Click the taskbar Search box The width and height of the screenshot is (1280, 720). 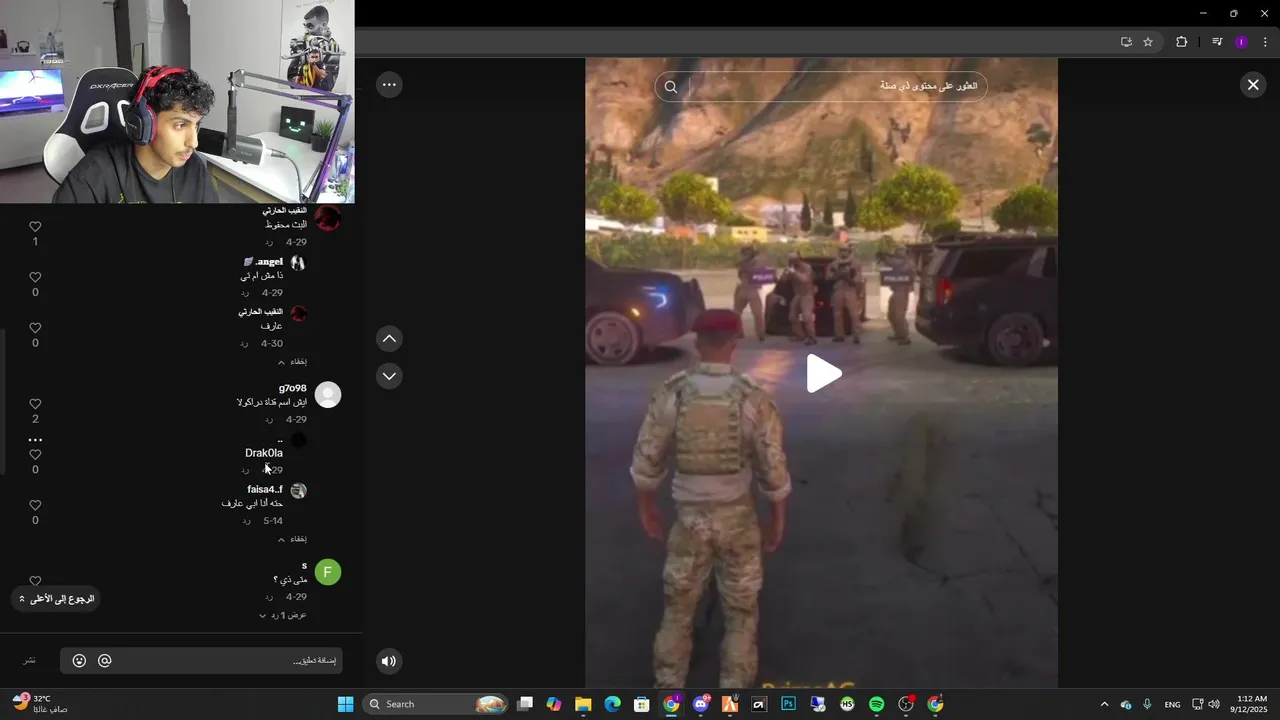click(435, 704)
